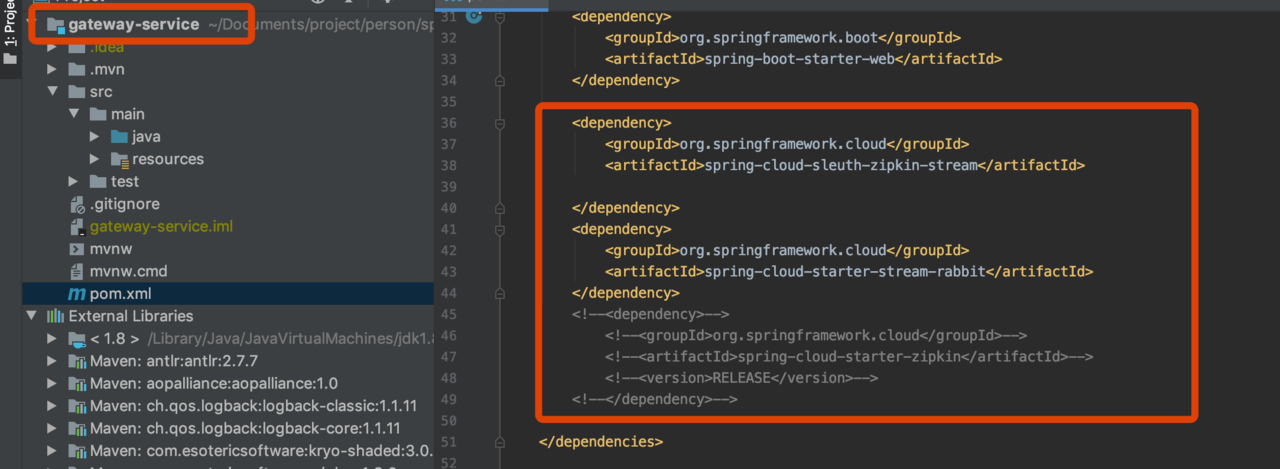Select the .gitignore file
The width and height of the screenshot is (1280, 469).
pos(124,204)
